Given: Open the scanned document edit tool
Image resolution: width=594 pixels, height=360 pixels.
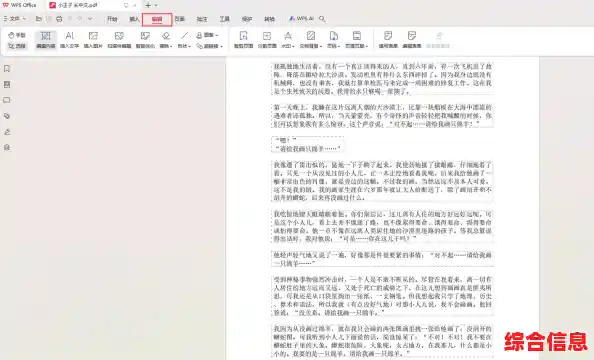Looking at the screenshot, I should (119, 39).
